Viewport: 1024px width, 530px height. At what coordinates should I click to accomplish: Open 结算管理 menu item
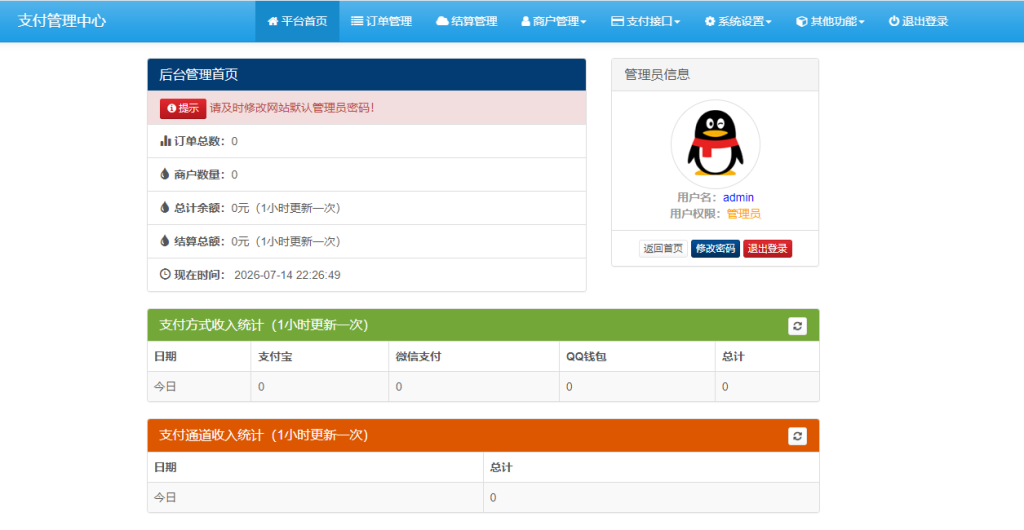[466, 21]
